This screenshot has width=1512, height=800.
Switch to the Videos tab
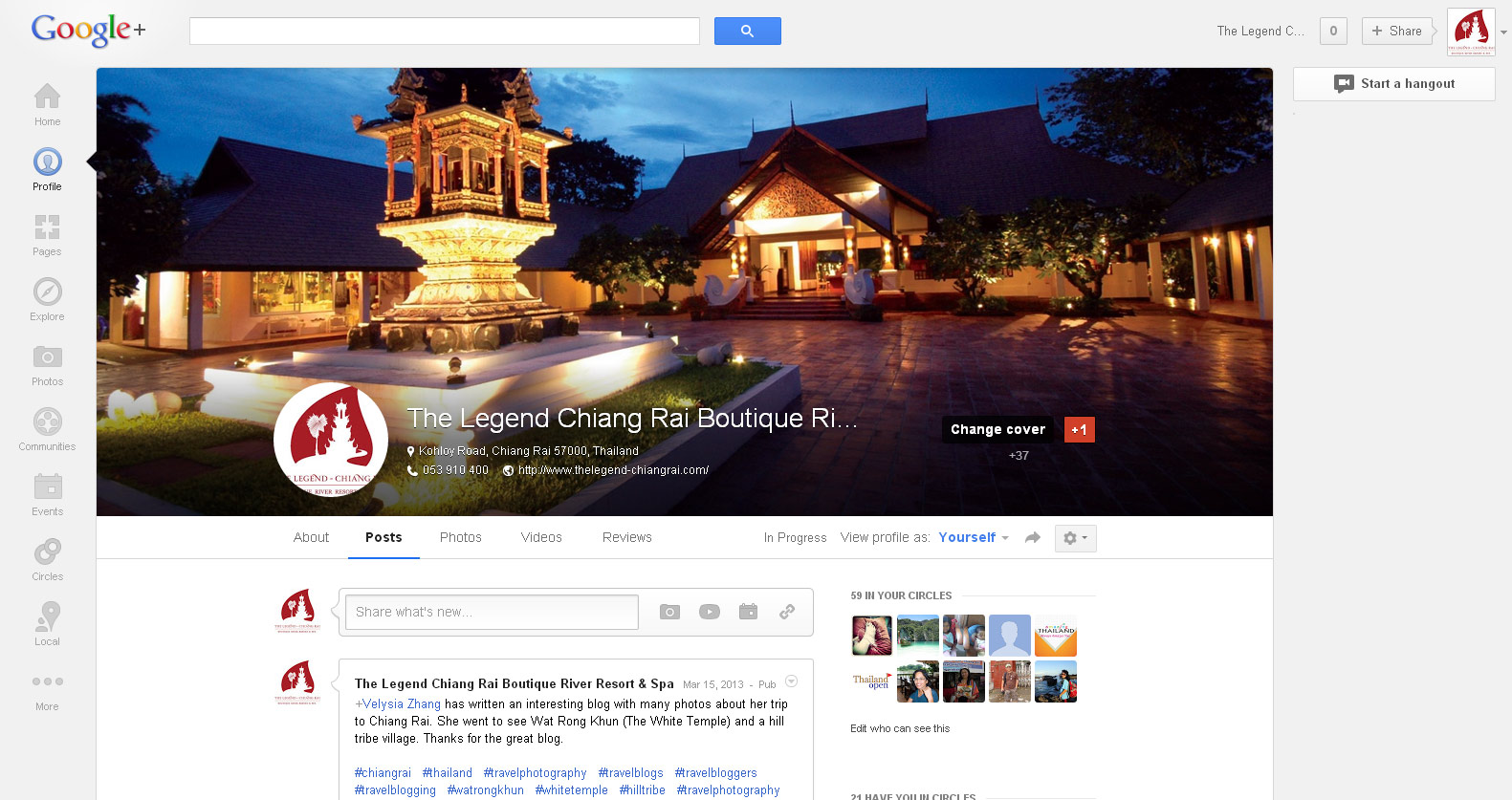click(541, 537)
